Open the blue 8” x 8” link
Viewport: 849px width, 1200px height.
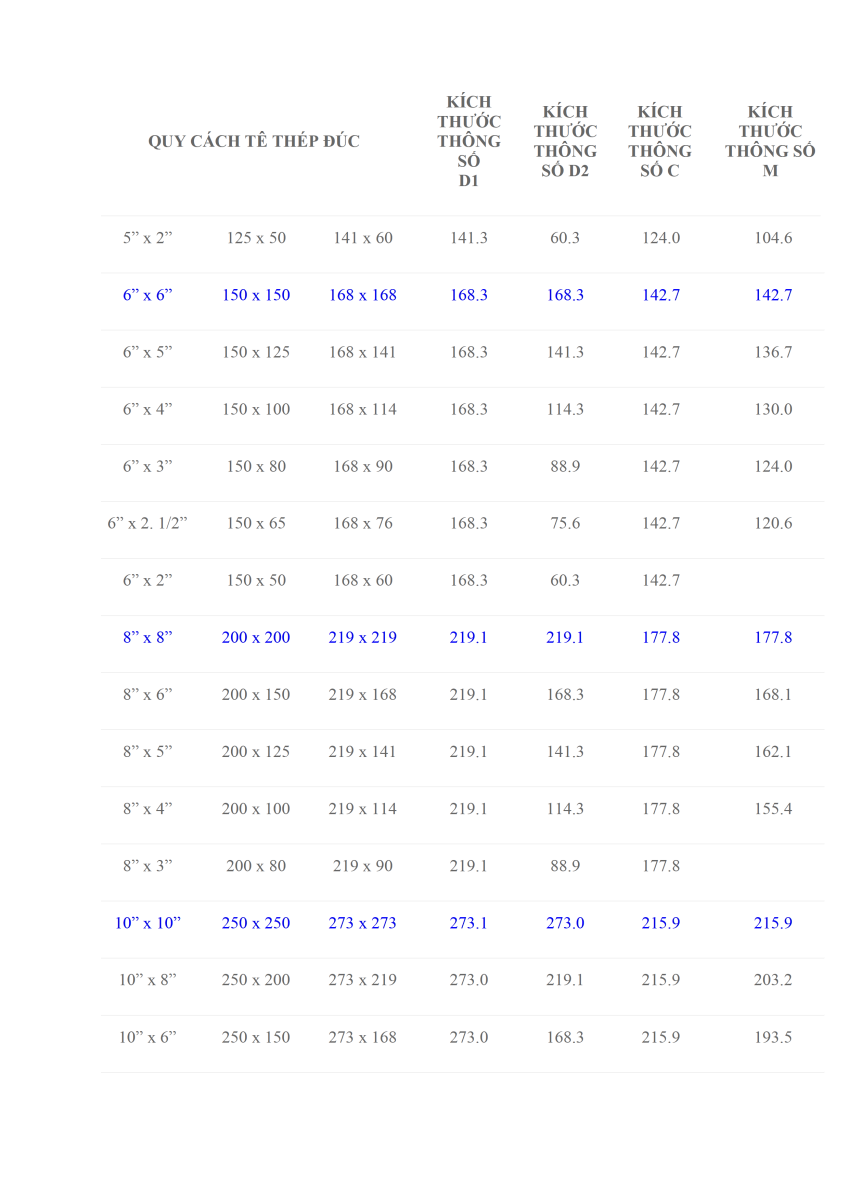[148, 637]
